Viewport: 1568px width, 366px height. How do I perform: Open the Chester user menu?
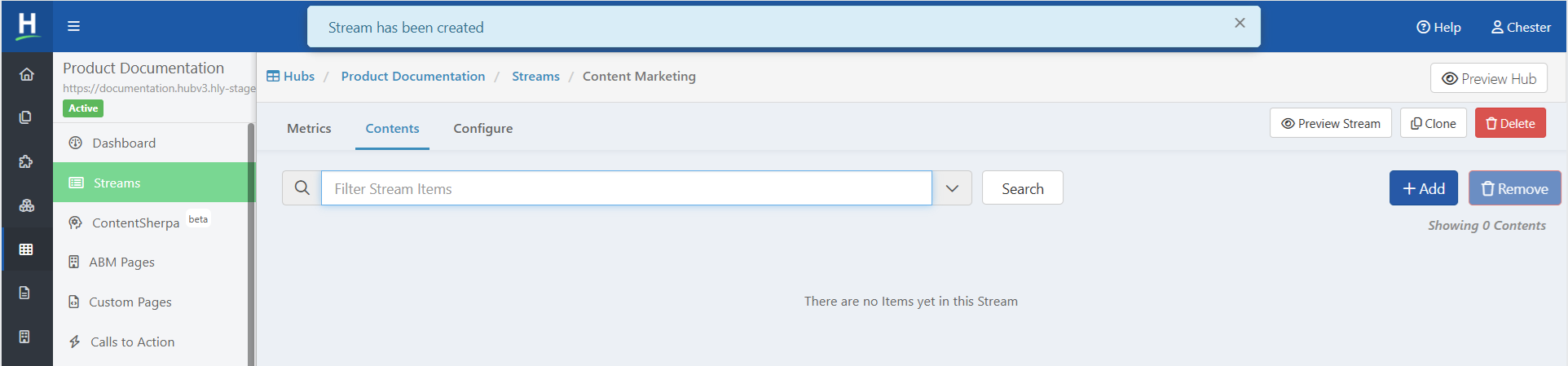[1521, 27]
